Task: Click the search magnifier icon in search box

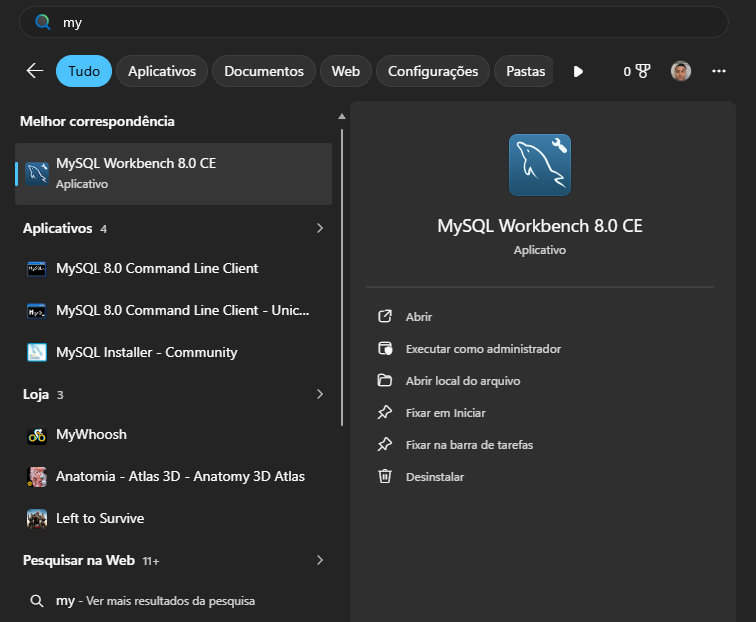Action: (x=42, y=22)
